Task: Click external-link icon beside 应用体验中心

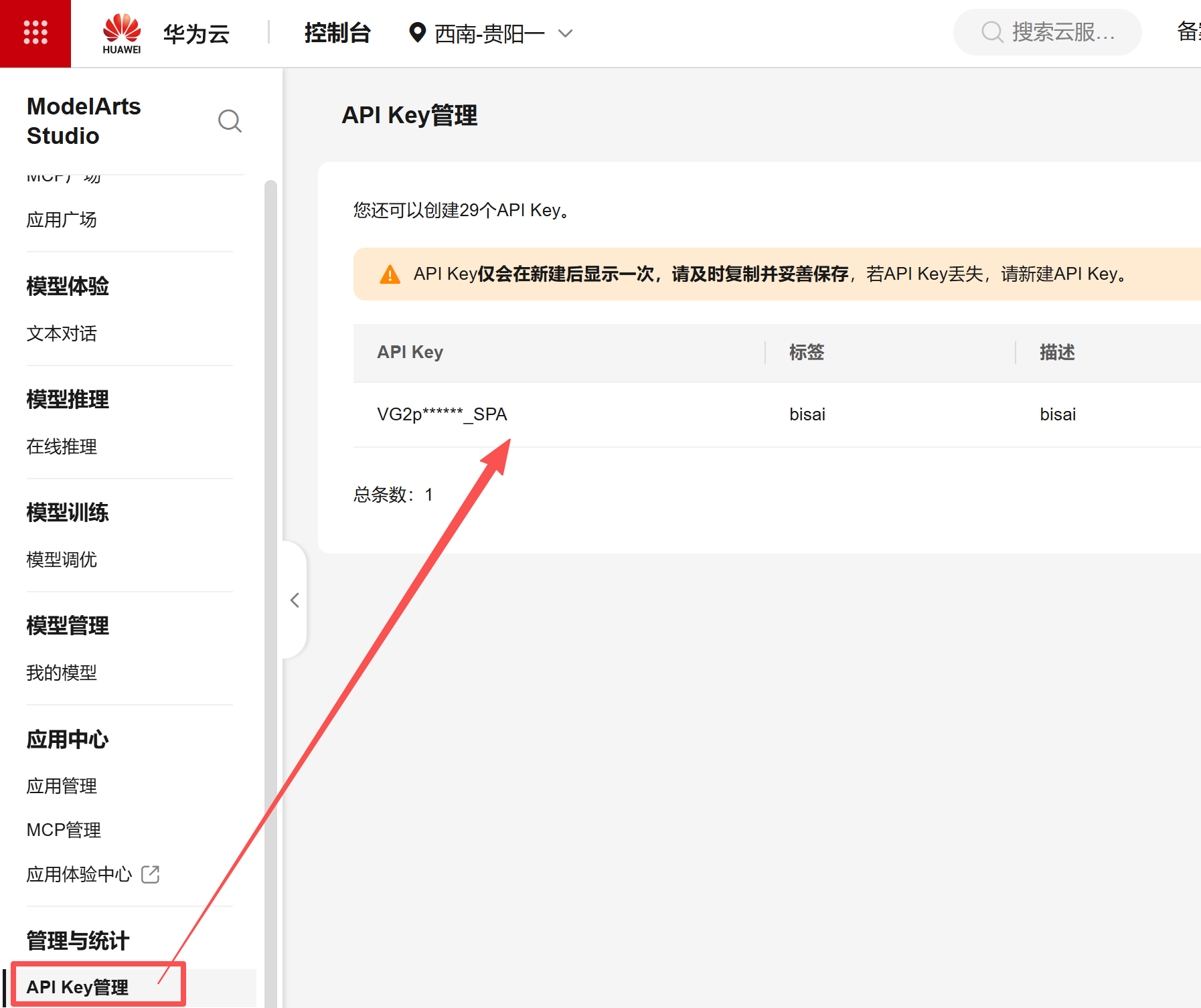Action: [151, 874]
